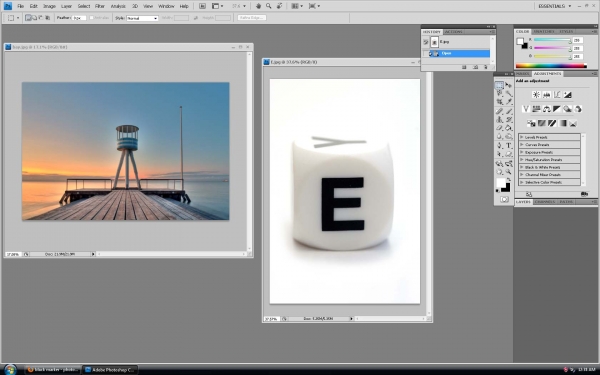Add a Black & White adjustment

click(x=557, y=109)
